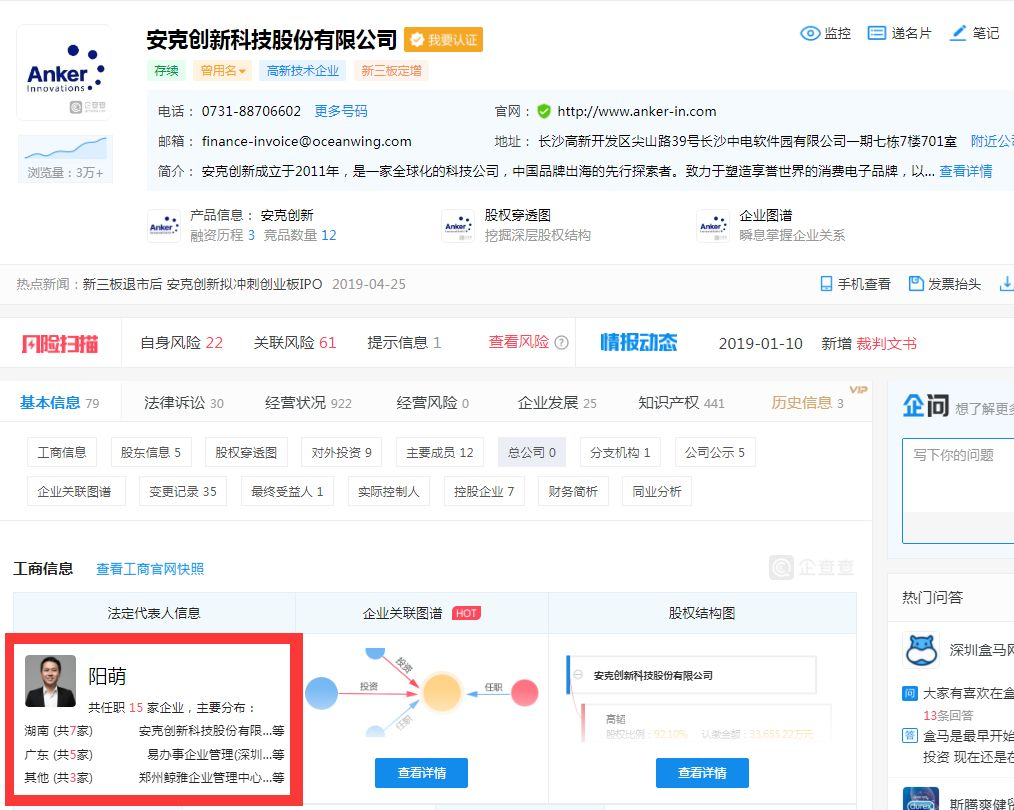Viewport: 1014px width, 810px height.
Task: Expand 更多号码 phone numbers
Action: pyautogui.click(x=341, y=111)
